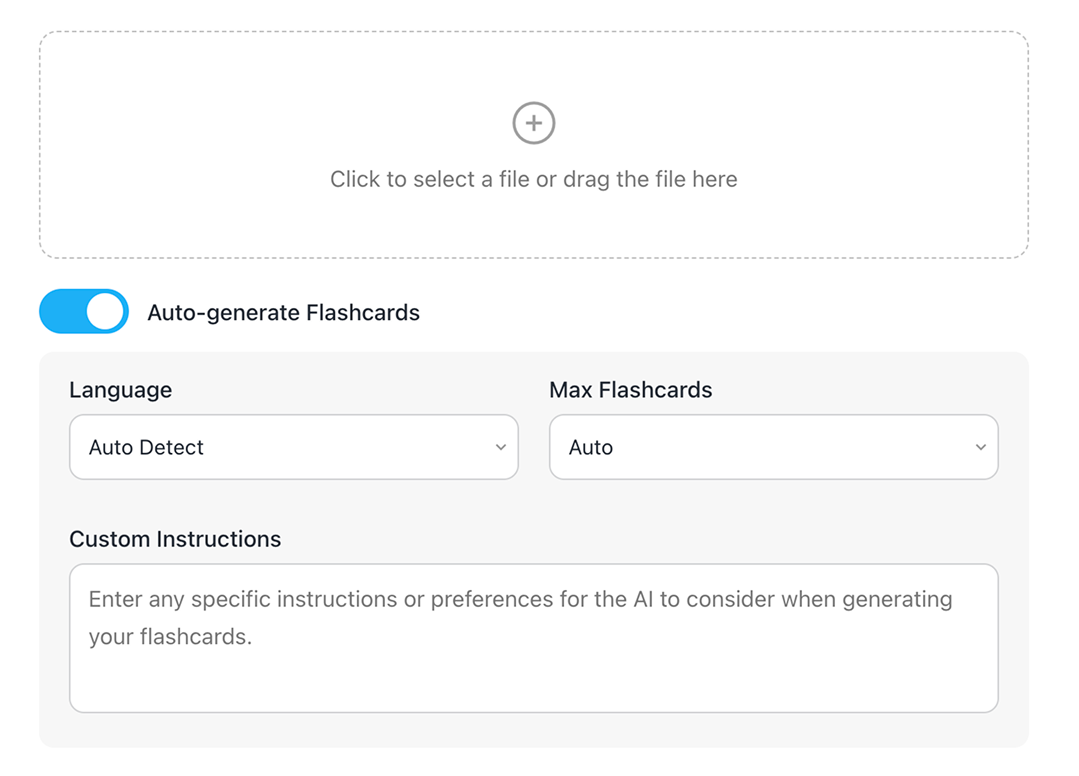Focus the Custom Instructions text box
The width and height of the screenshot is (1079, 776).
533,638
